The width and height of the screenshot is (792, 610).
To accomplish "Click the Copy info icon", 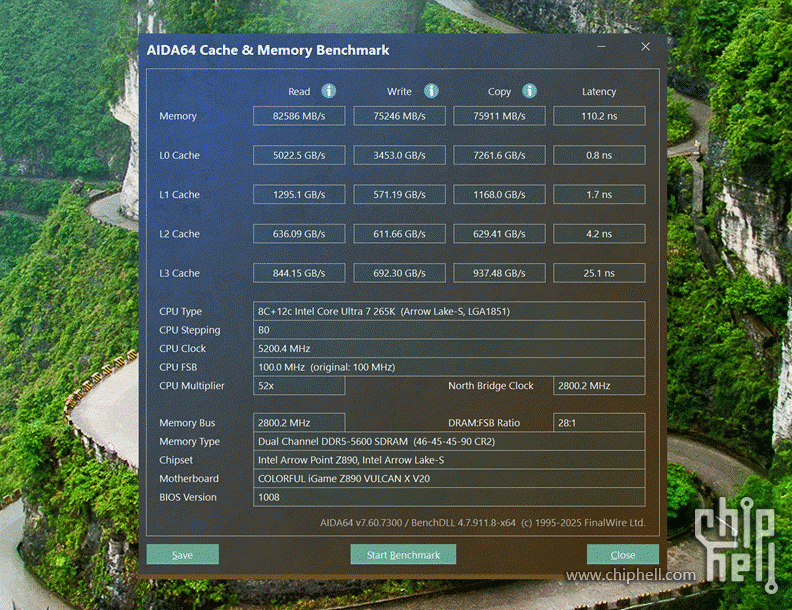I will tap(529, 91).
